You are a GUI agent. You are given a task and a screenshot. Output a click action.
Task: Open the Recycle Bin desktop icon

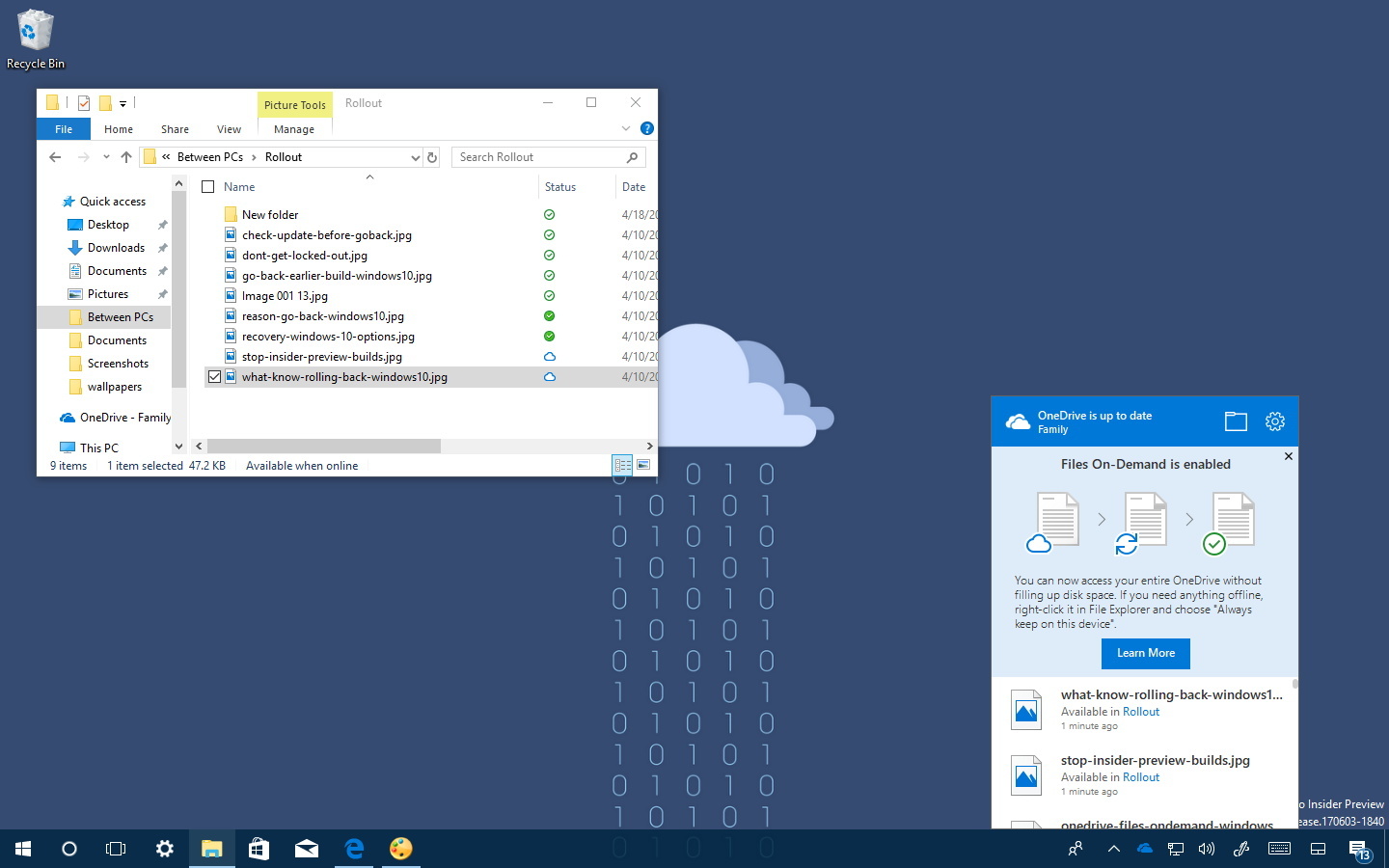pyautogui.click(x=36, y=41)
